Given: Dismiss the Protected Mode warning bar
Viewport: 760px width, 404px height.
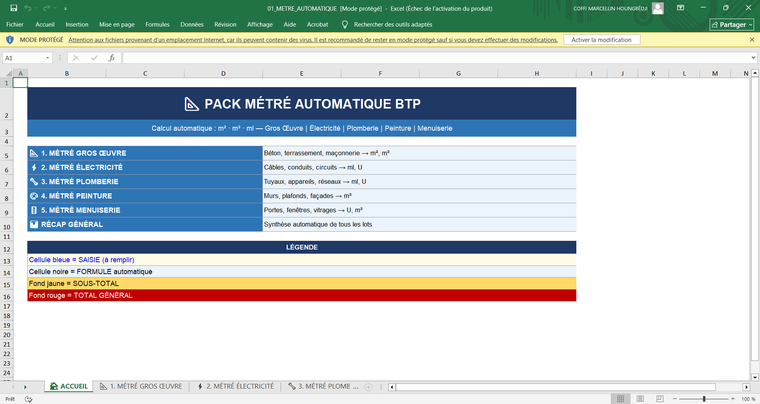Looking at the screenshot, I should click(751, 40).
